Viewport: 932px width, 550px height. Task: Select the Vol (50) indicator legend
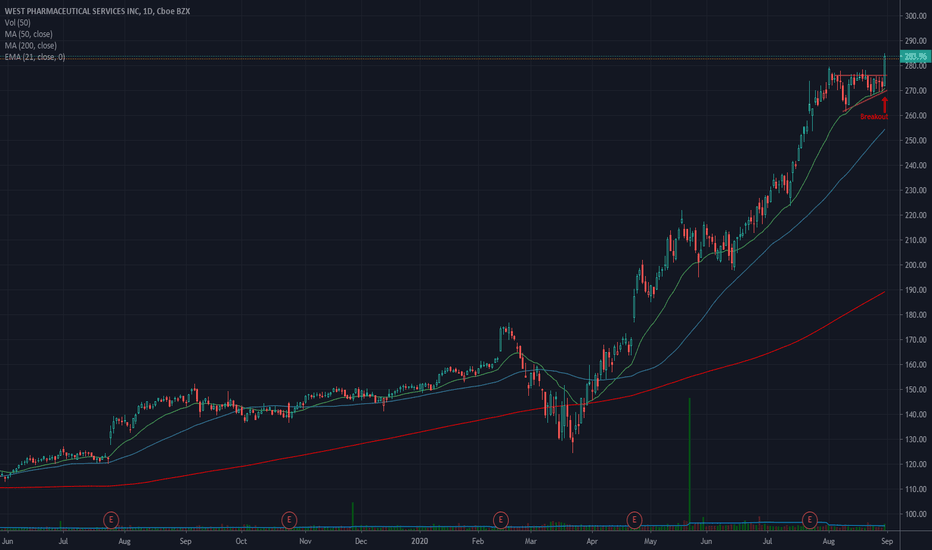pos(17,23)
